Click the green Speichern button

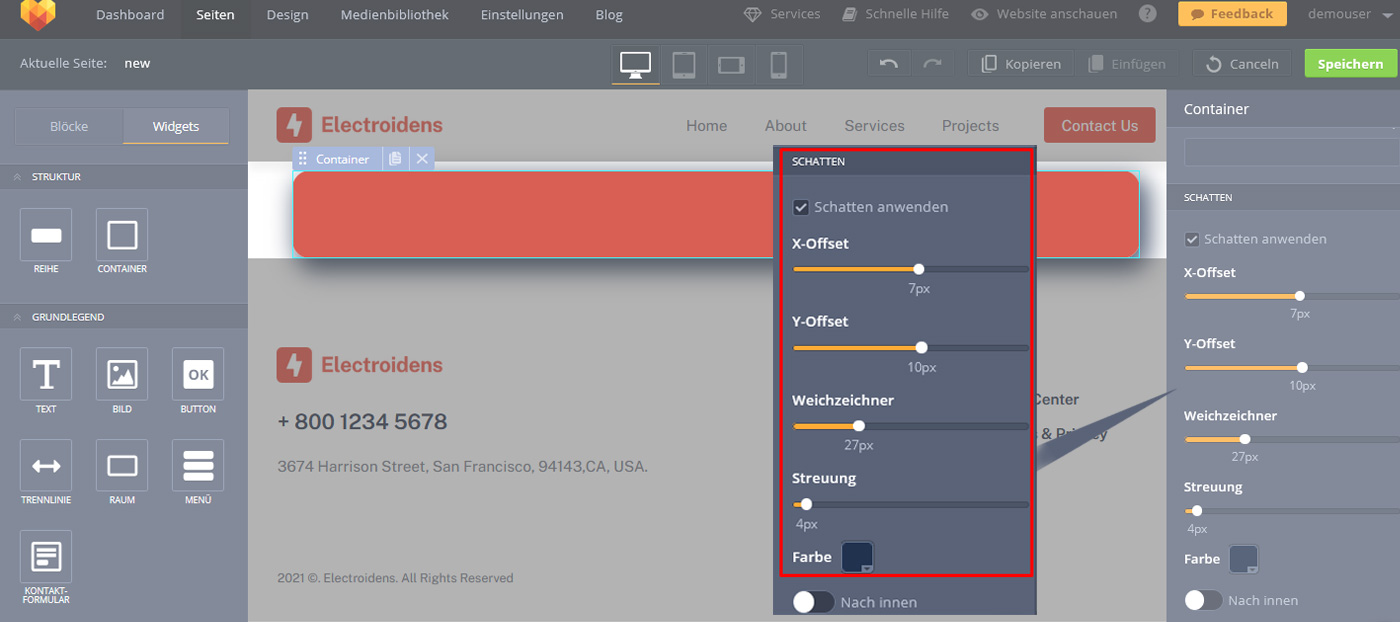1350,64
